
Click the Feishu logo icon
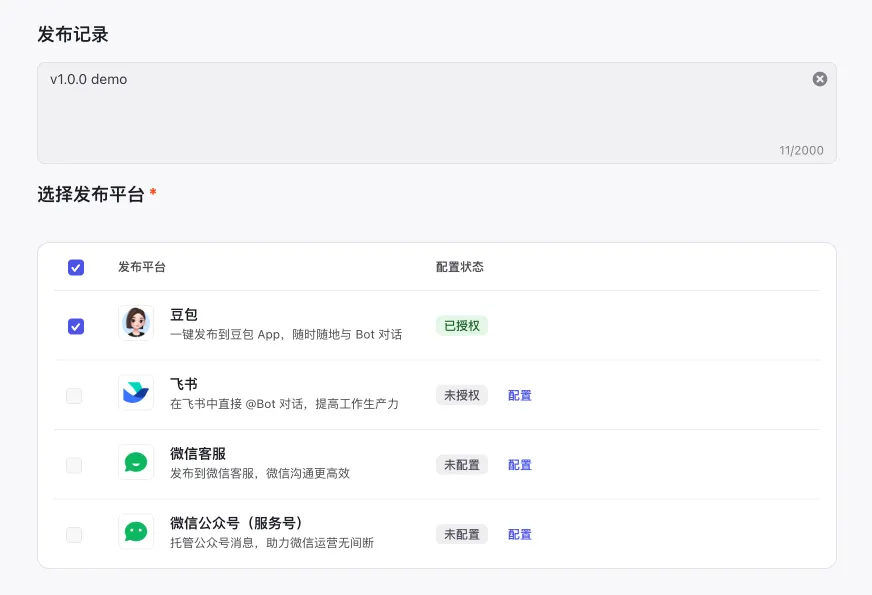coord(136,393)
